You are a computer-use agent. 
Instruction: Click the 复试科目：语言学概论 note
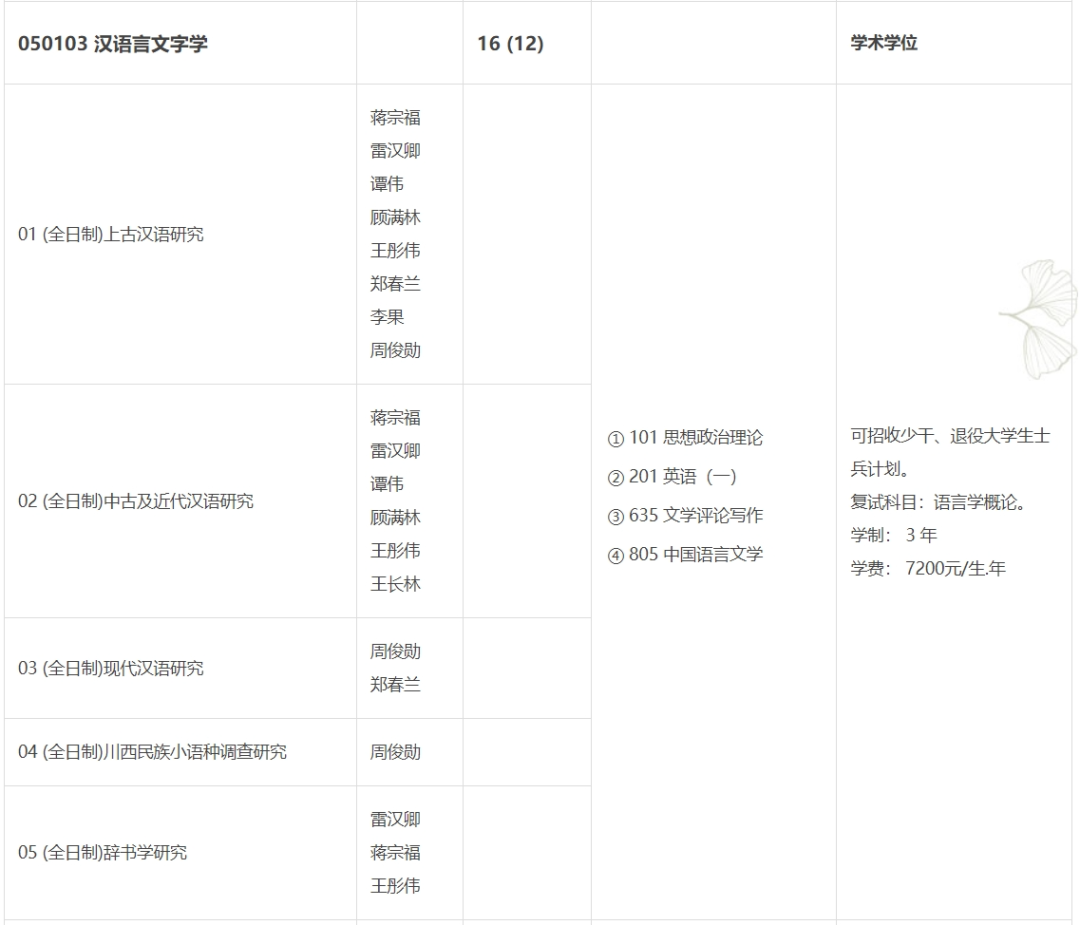point(939,502)
